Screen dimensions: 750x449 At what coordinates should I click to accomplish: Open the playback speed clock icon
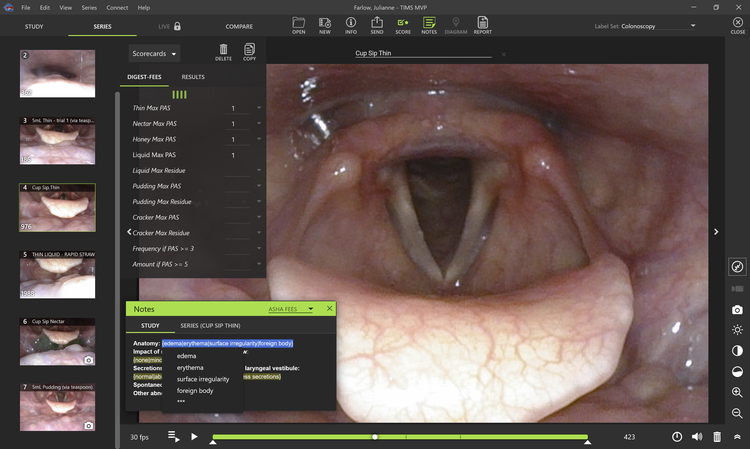click(677, 437)
